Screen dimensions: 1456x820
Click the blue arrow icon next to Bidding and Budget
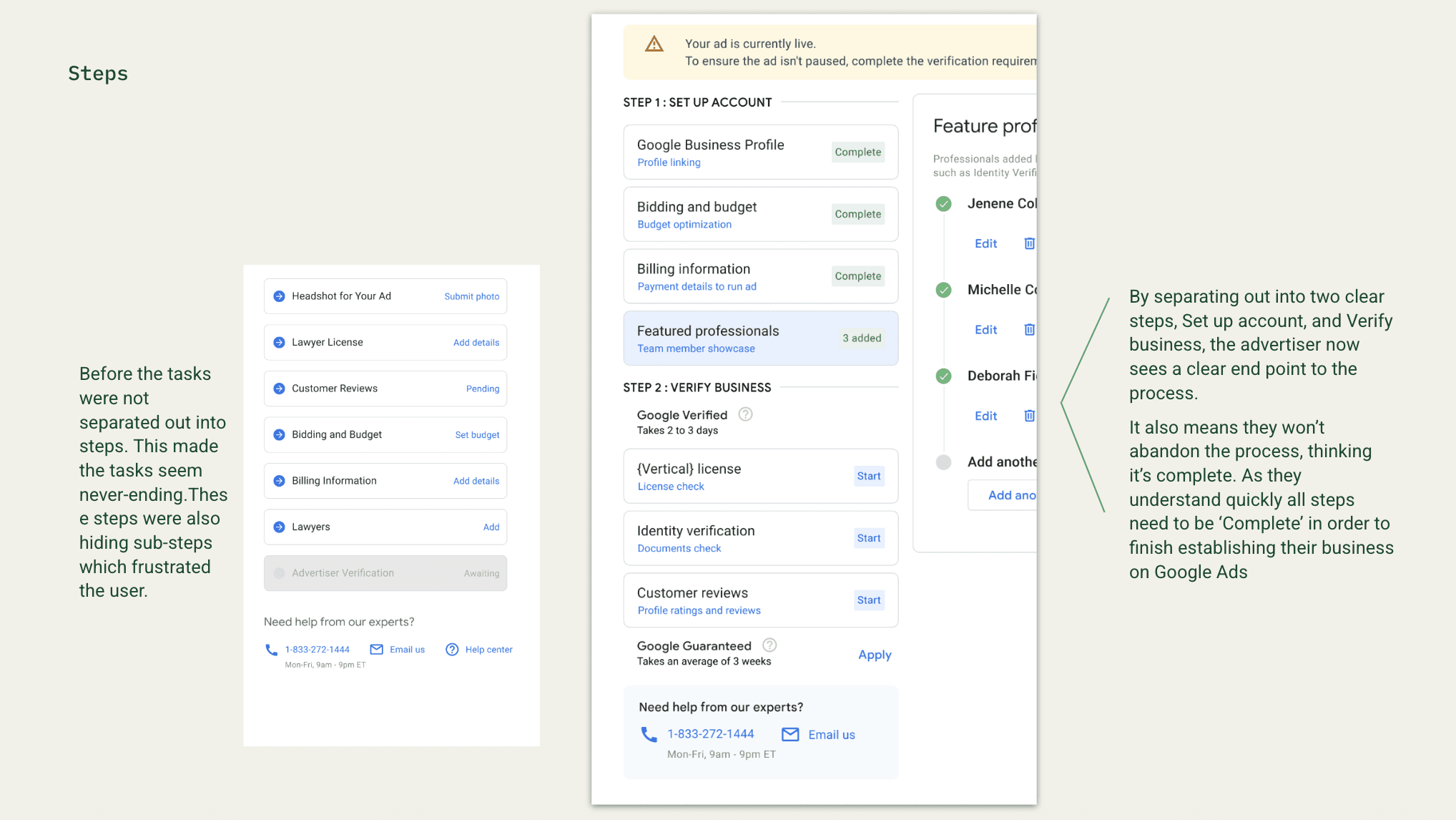click(x=280, y=435)
